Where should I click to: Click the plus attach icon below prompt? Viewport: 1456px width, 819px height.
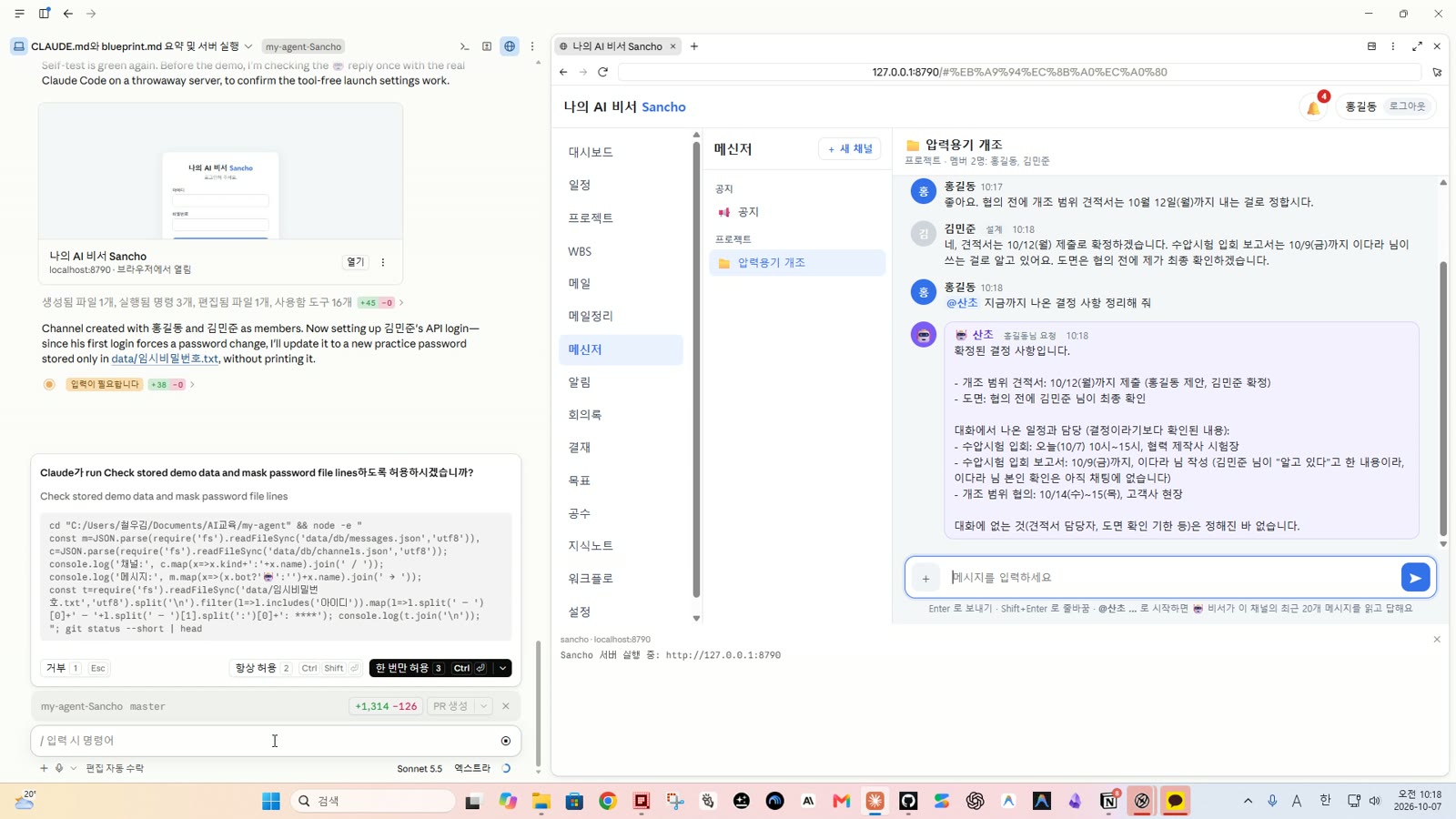pos(44,768)
